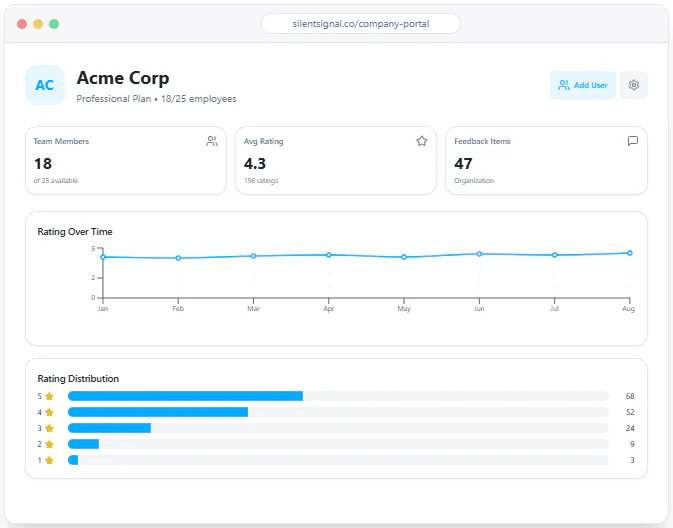This screenshot has height=528, width=673.
Task: Select the Jun data point on chart
Action: tap(479, 254)
